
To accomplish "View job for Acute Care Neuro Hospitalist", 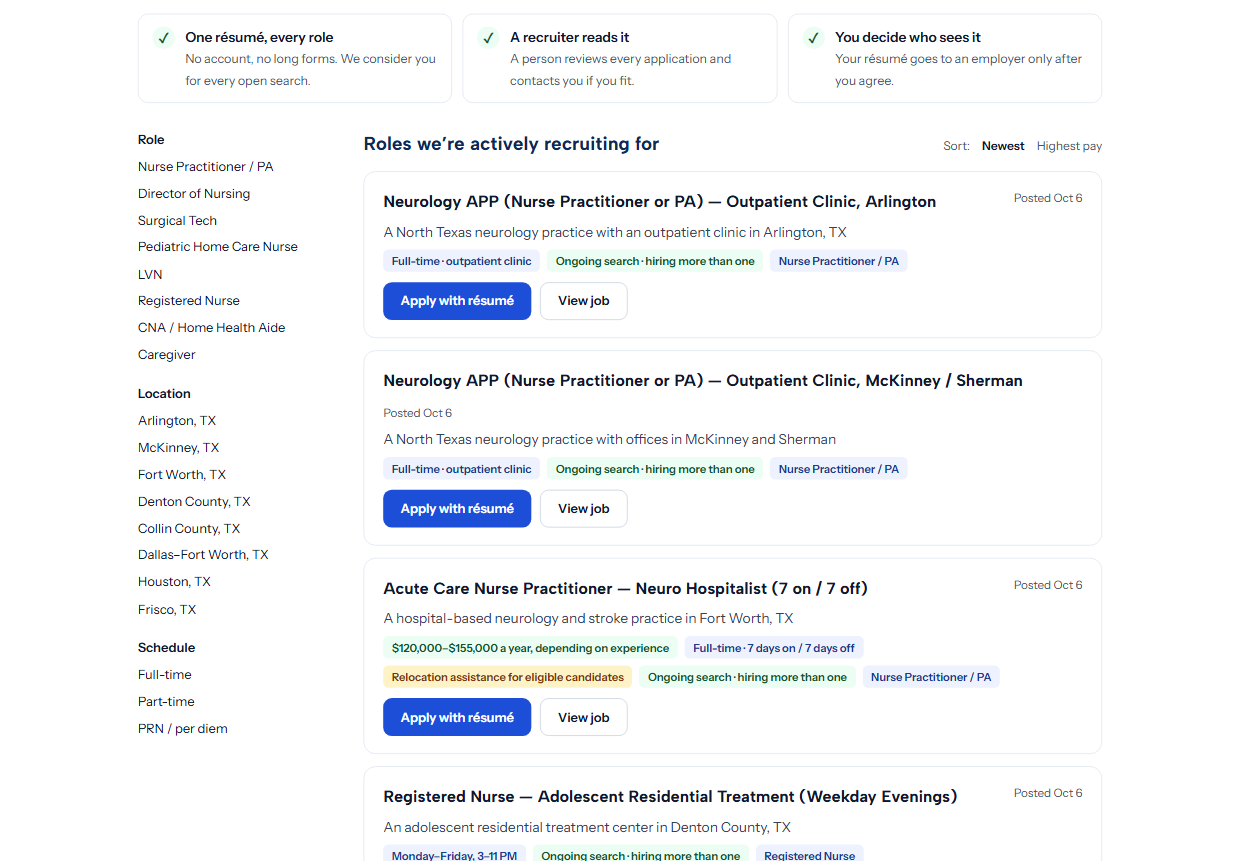I will pos(584,717).
